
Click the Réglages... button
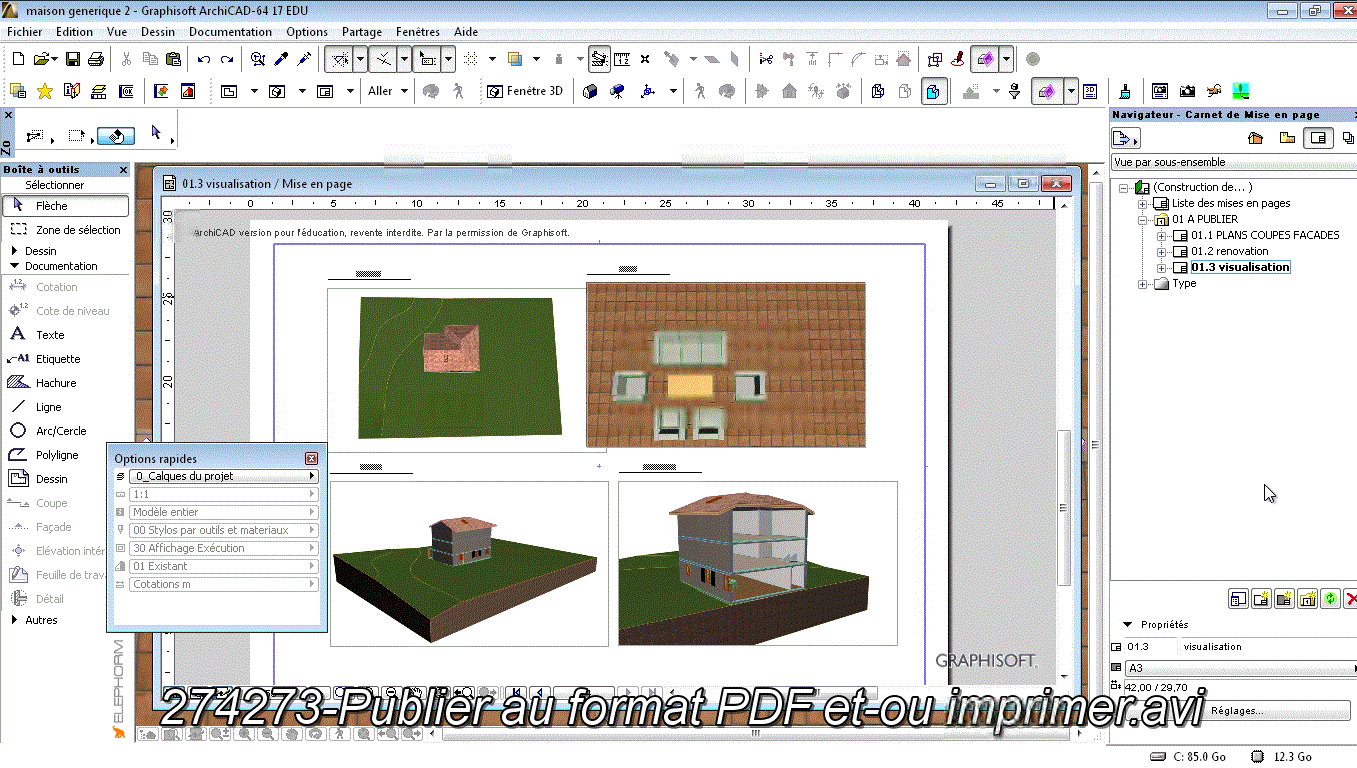(x=1237, y=711)
